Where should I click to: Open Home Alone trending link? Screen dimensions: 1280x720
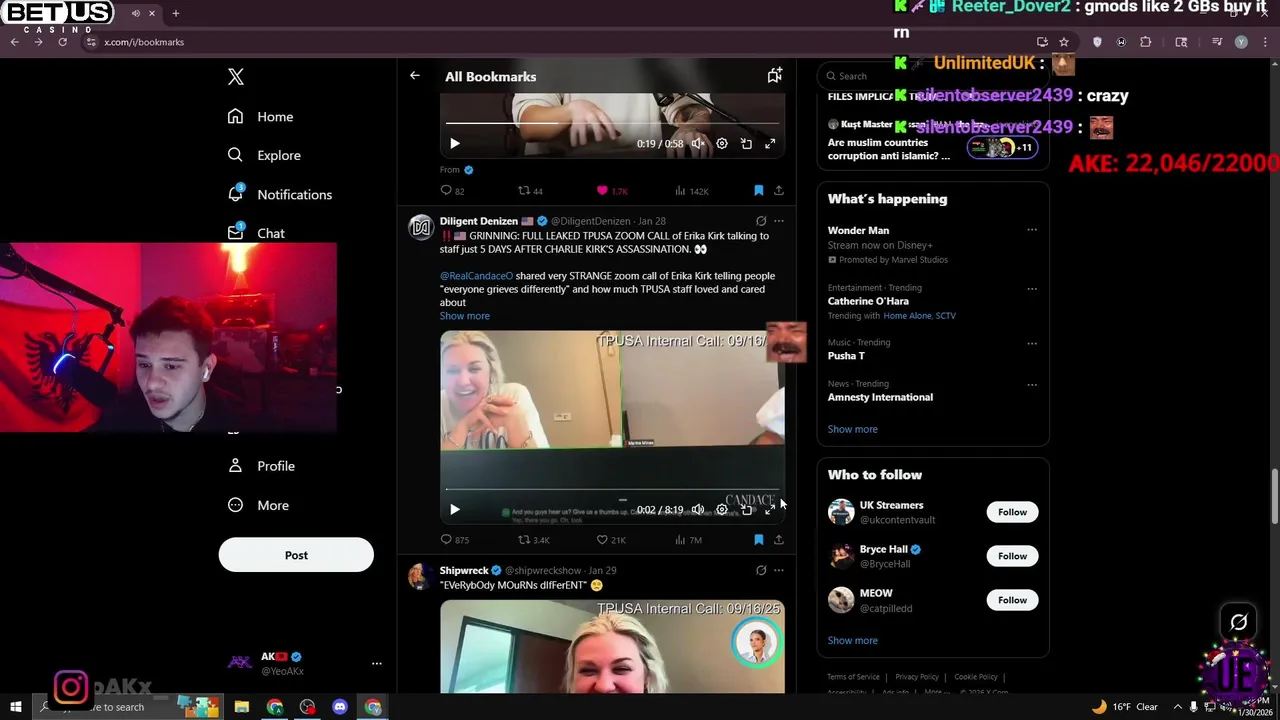(x=906, y=316)
